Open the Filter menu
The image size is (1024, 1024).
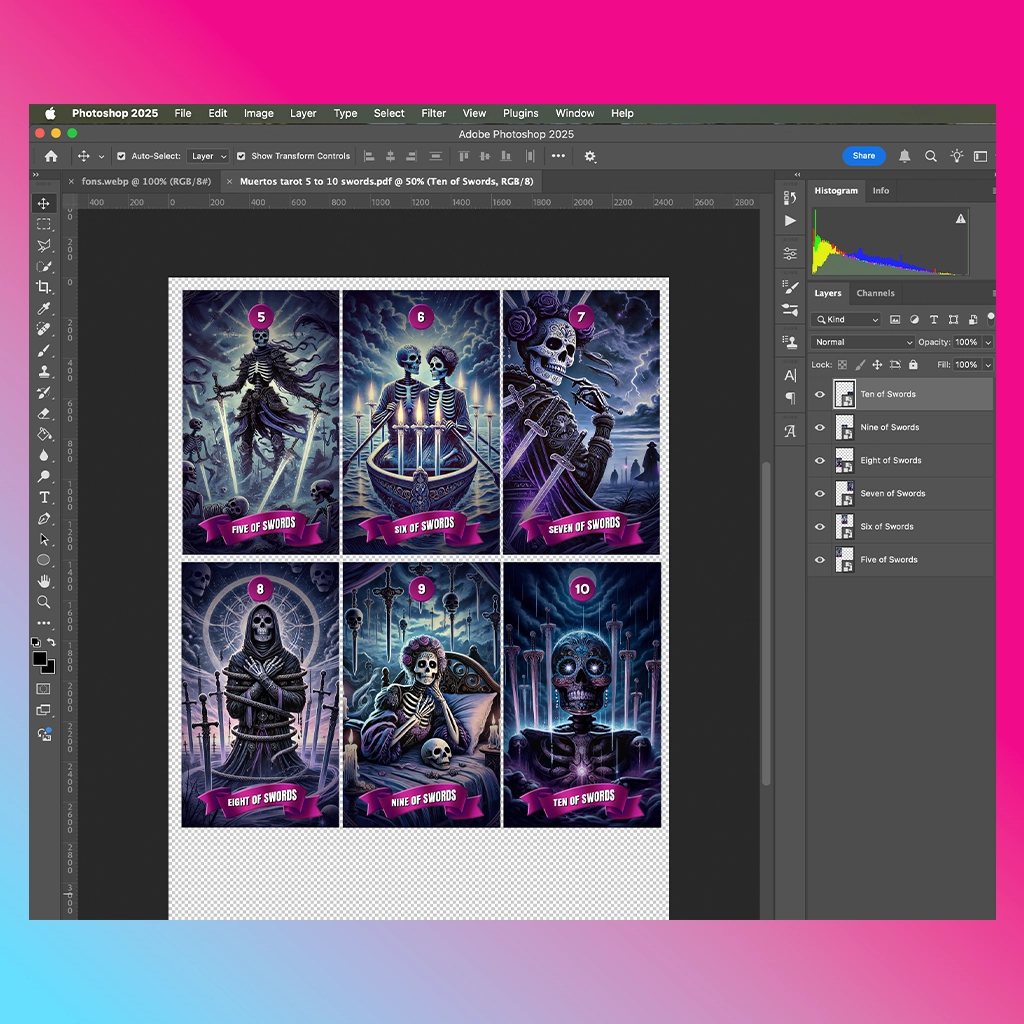tap(433, 113)
